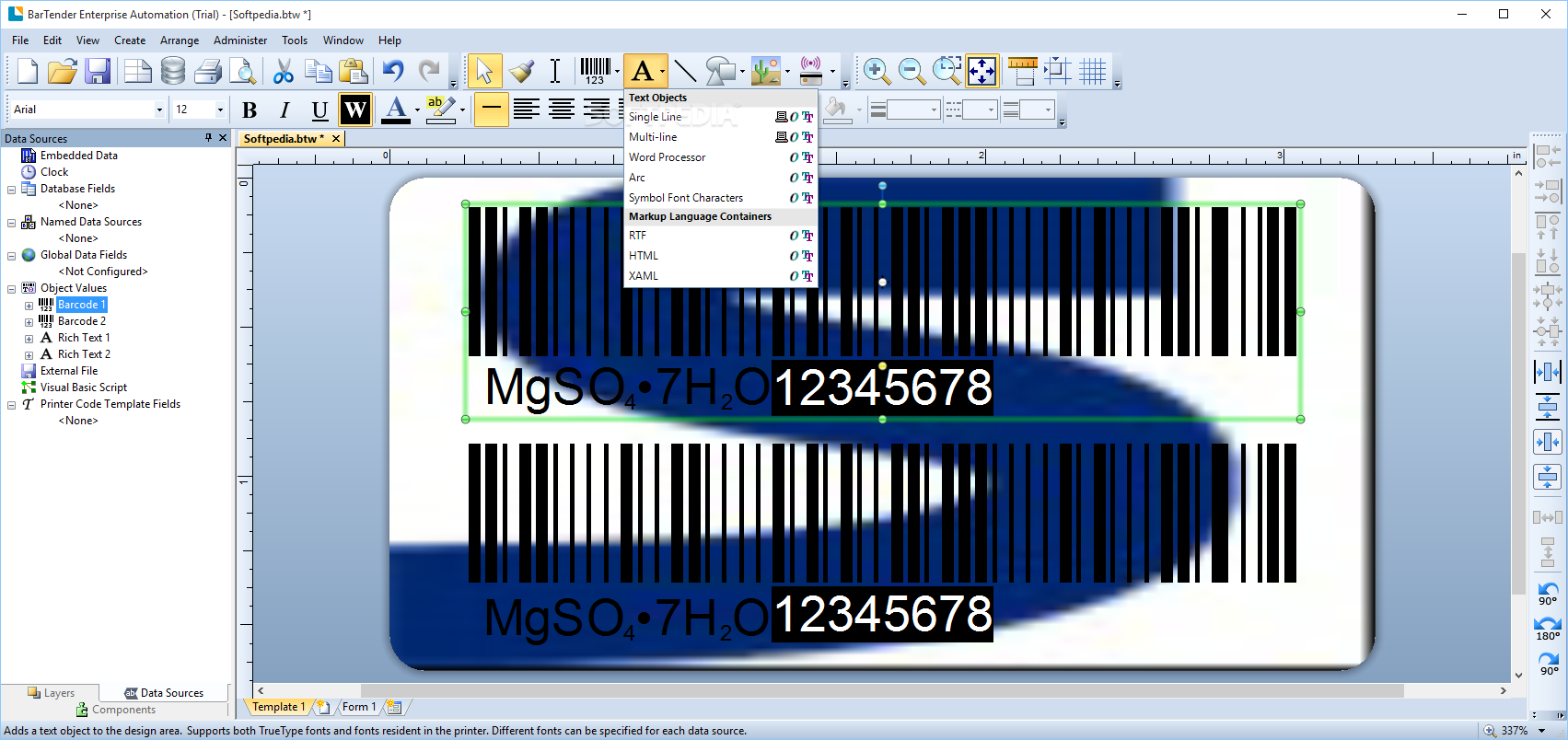Expand the Barcode 1 tree node
This screenshot has width=1568, height=740.
pos(29,306)
